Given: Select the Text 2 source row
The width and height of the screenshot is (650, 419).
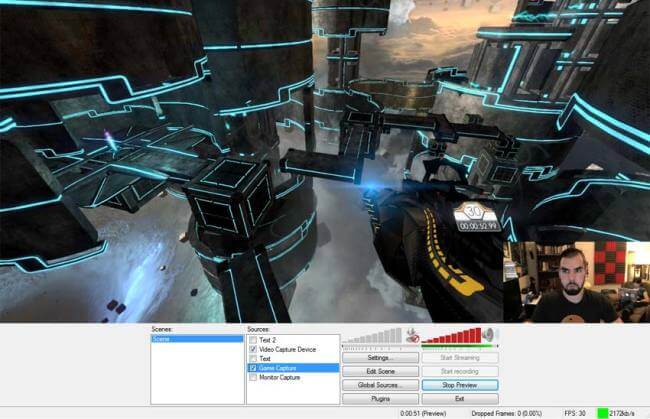Looking at the screenshot, I should [293, 340].
